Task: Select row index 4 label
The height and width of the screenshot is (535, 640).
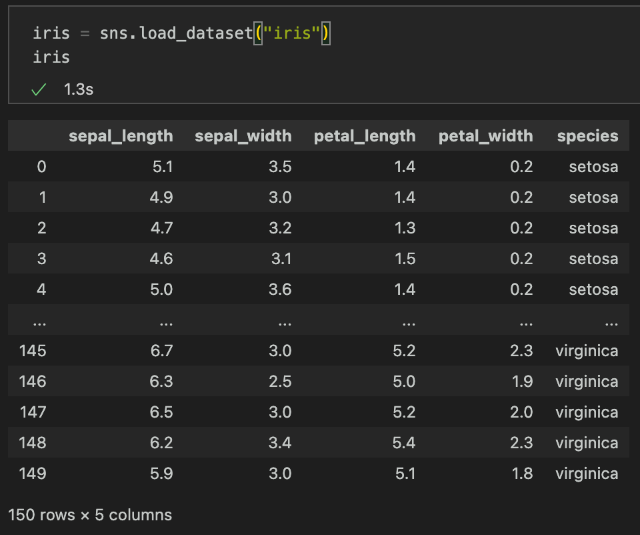Action: [41, 289]
